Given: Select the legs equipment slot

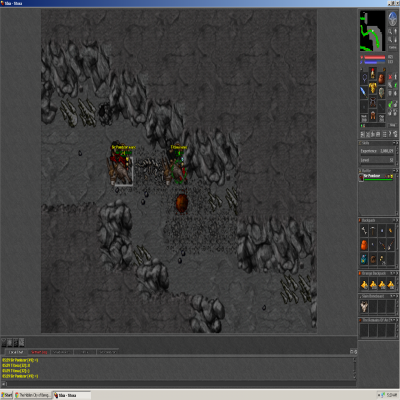Looking at the screenshot, I should tap(373, 102).
